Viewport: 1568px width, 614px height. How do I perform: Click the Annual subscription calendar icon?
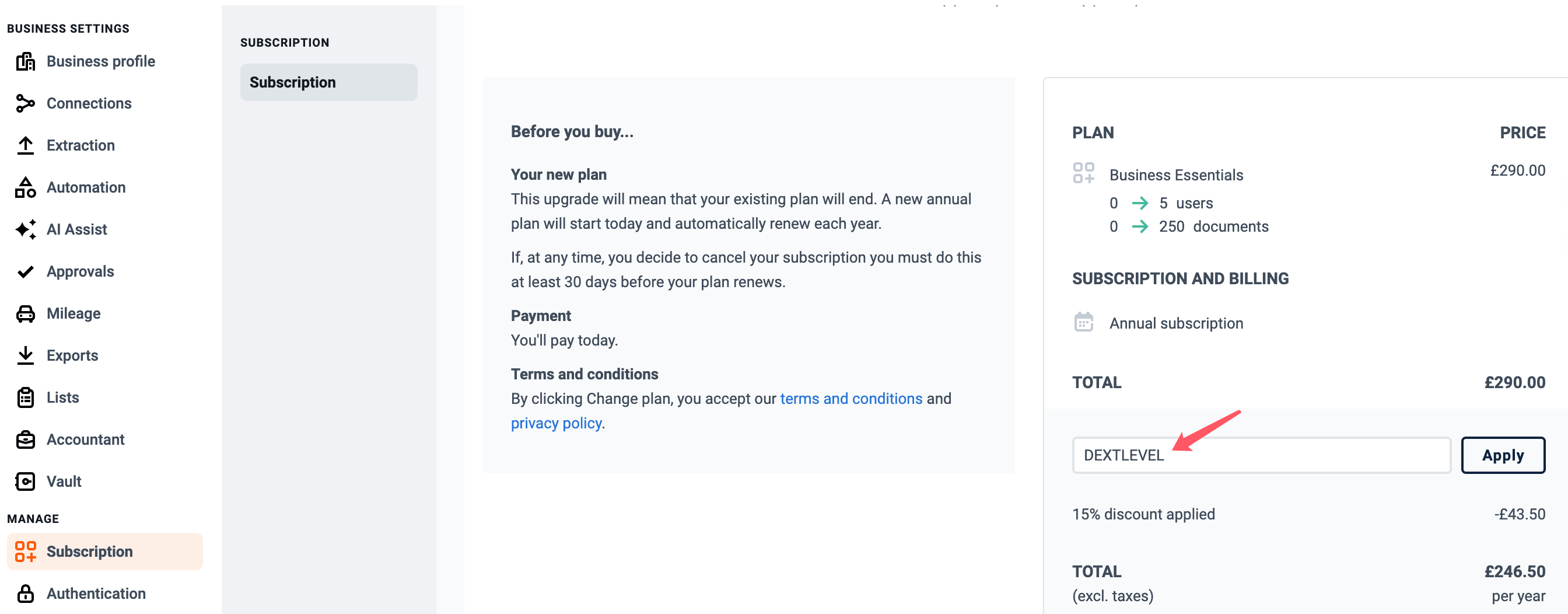pyautogui.click(x=1083, y=322)
